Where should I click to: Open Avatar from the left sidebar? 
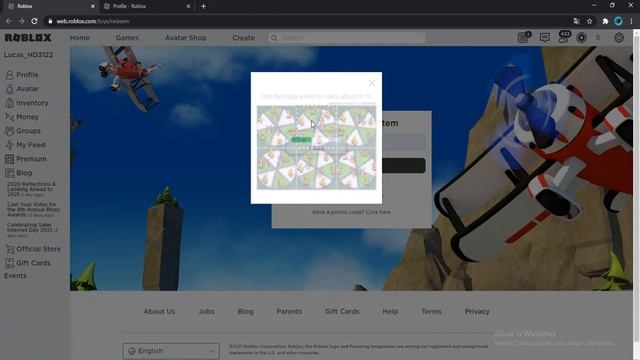coord(22,89)
